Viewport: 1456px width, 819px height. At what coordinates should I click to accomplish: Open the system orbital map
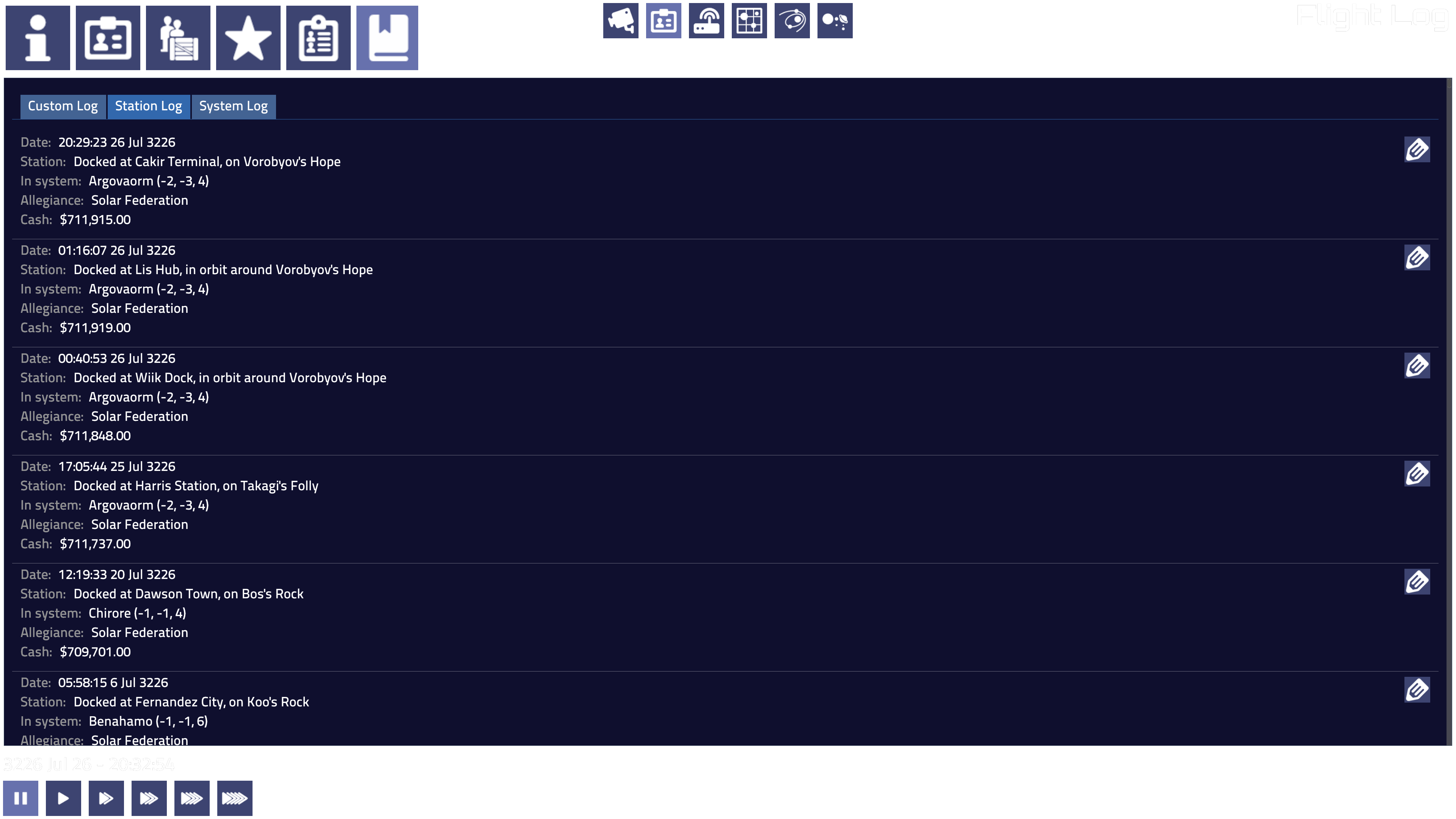click(792, 20)
